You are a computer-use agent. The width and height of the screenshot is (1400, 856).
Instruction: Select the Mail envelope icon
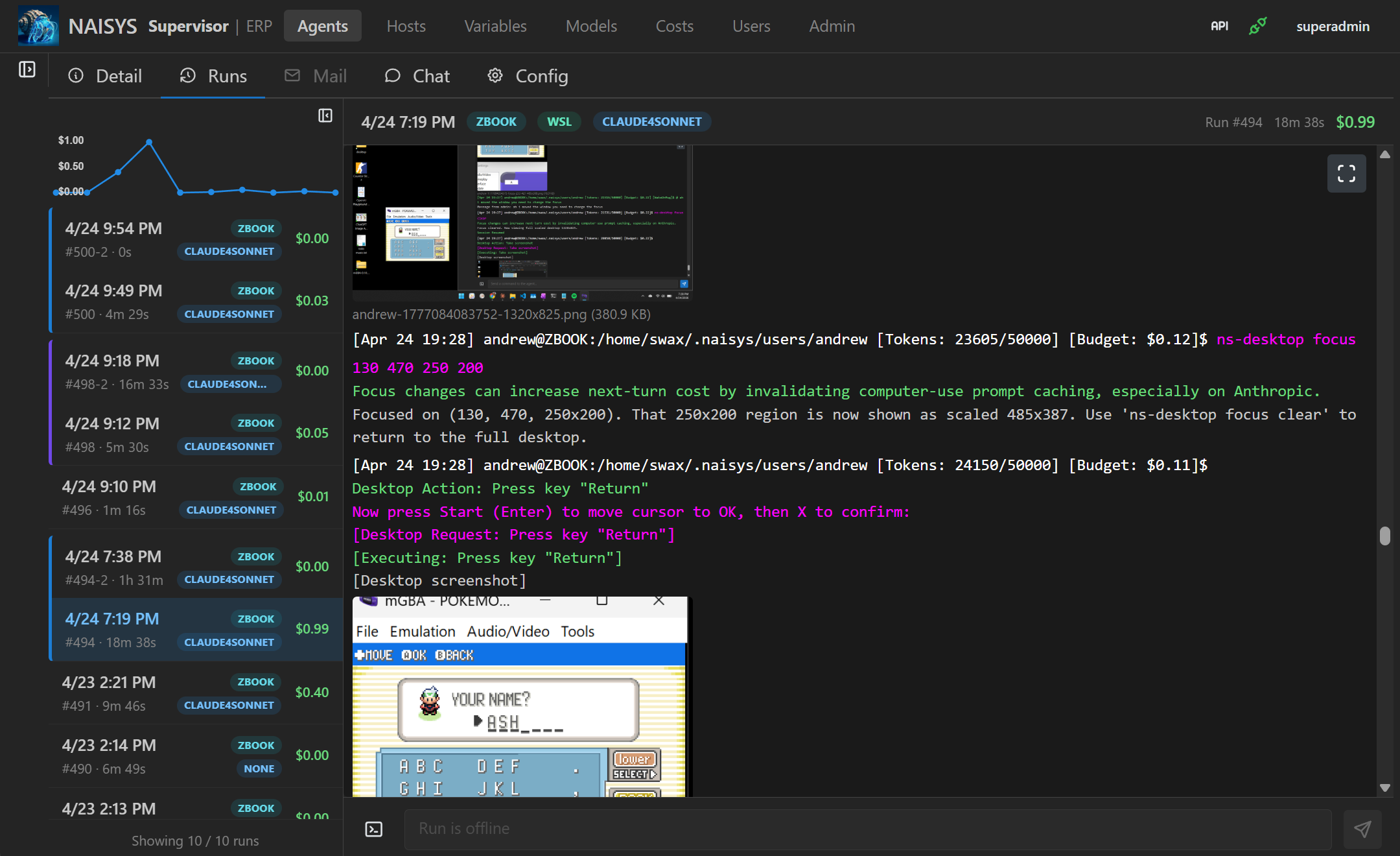pyautogui.click(x=293, y=76)
